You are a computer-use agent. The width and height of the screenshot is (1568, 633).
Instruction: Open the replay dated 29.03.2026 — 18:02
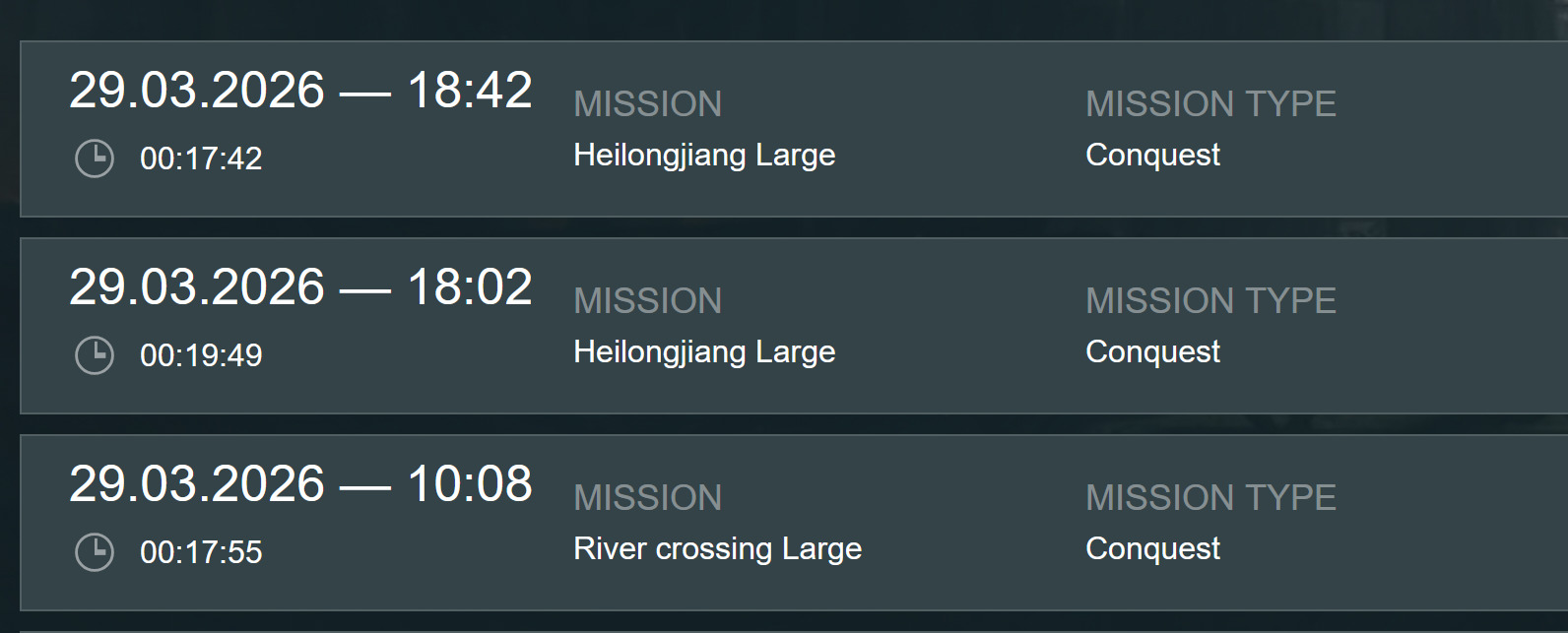coord(300,287)
